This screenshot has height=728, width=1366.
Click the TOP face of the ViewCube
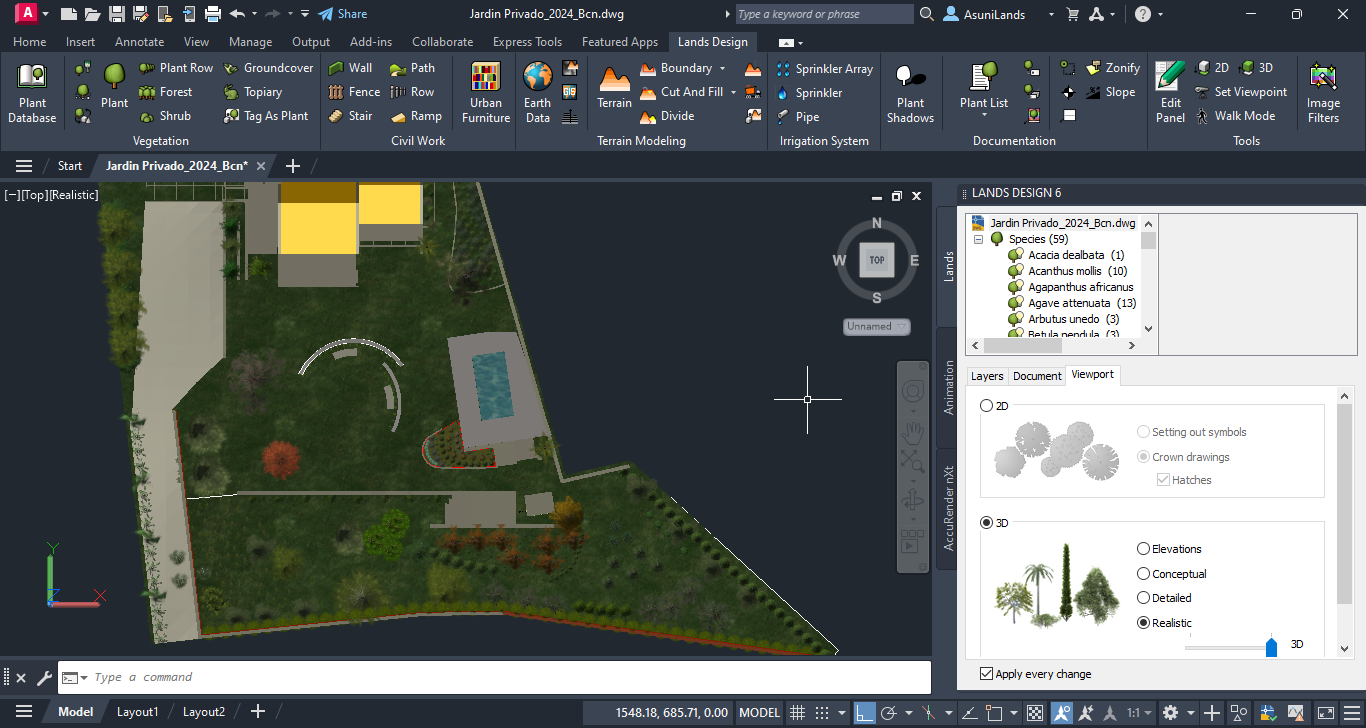coord(877,260)
